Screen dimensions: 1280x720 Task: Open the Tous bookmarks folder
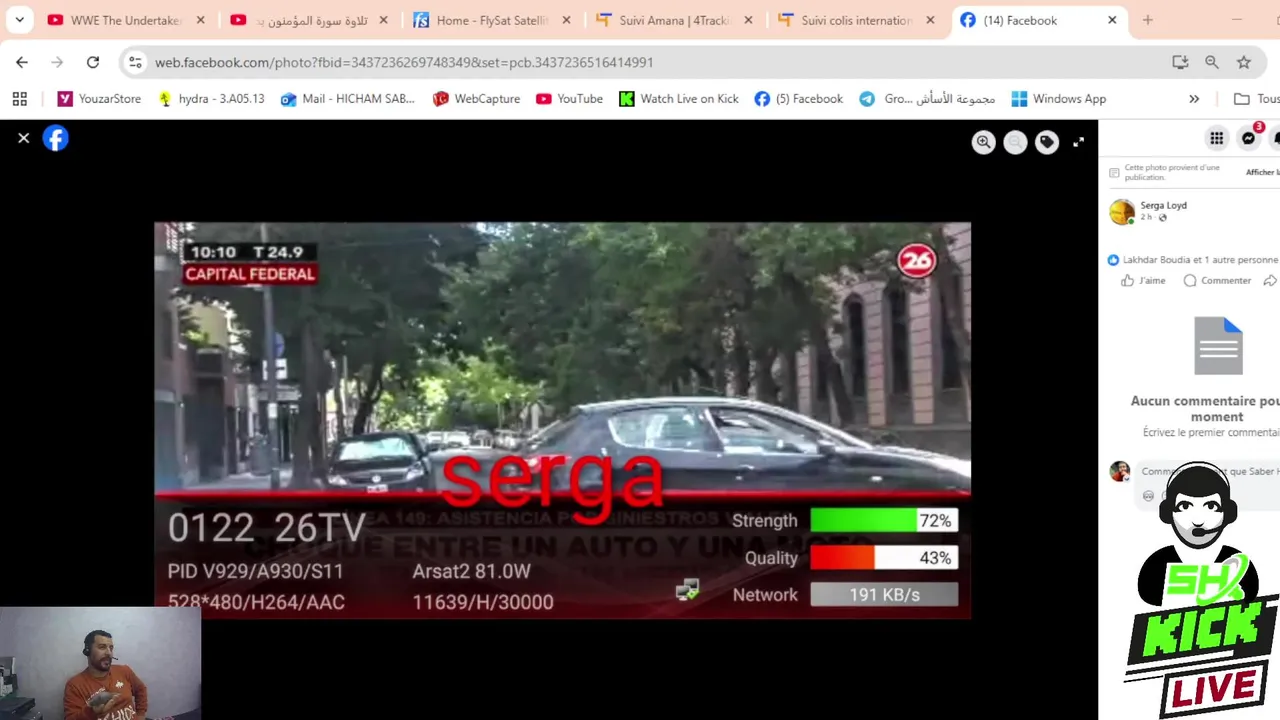coord(1256,99)
